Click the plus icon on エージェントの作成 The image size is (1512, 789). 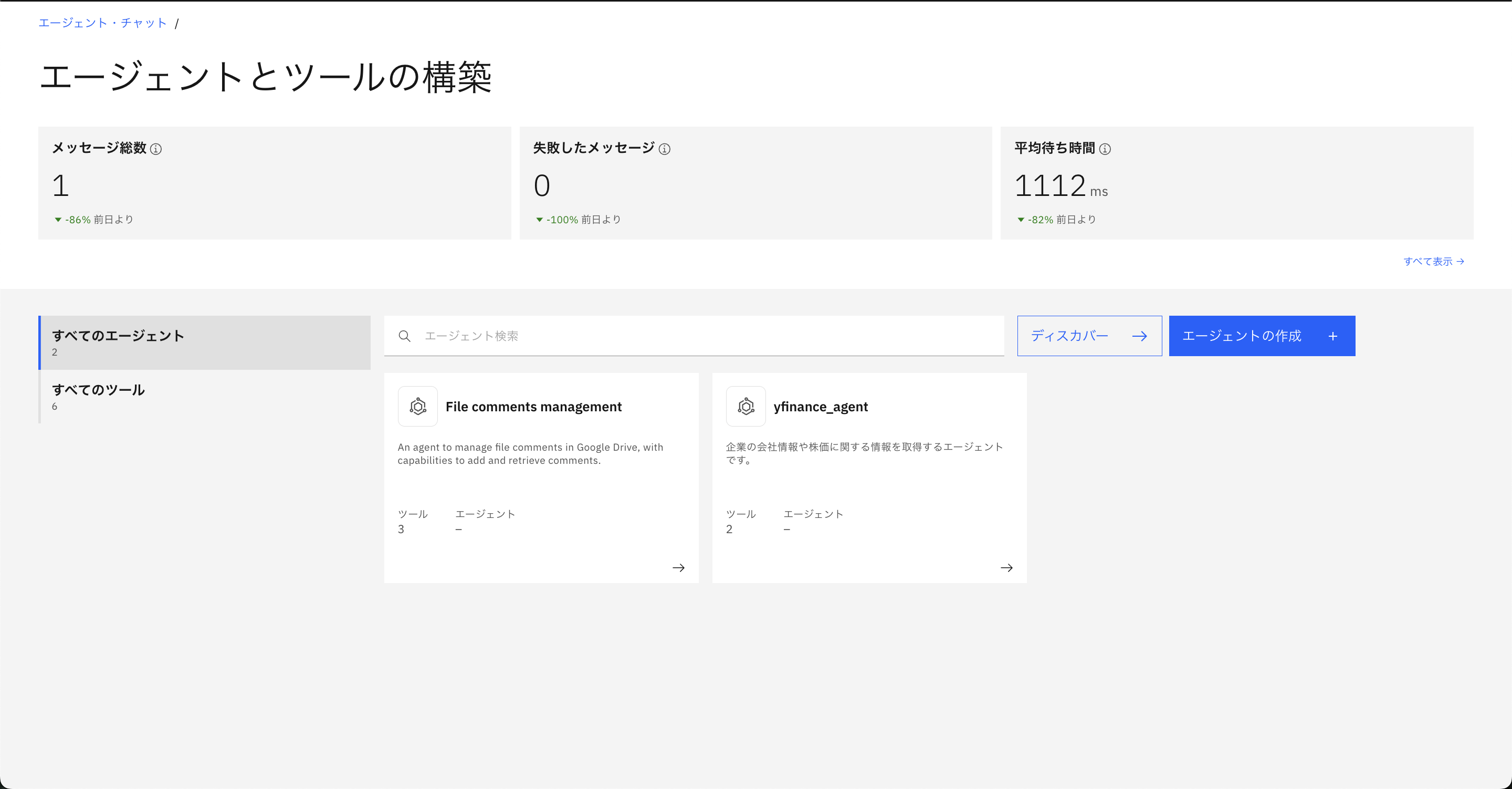point(1332,336)
